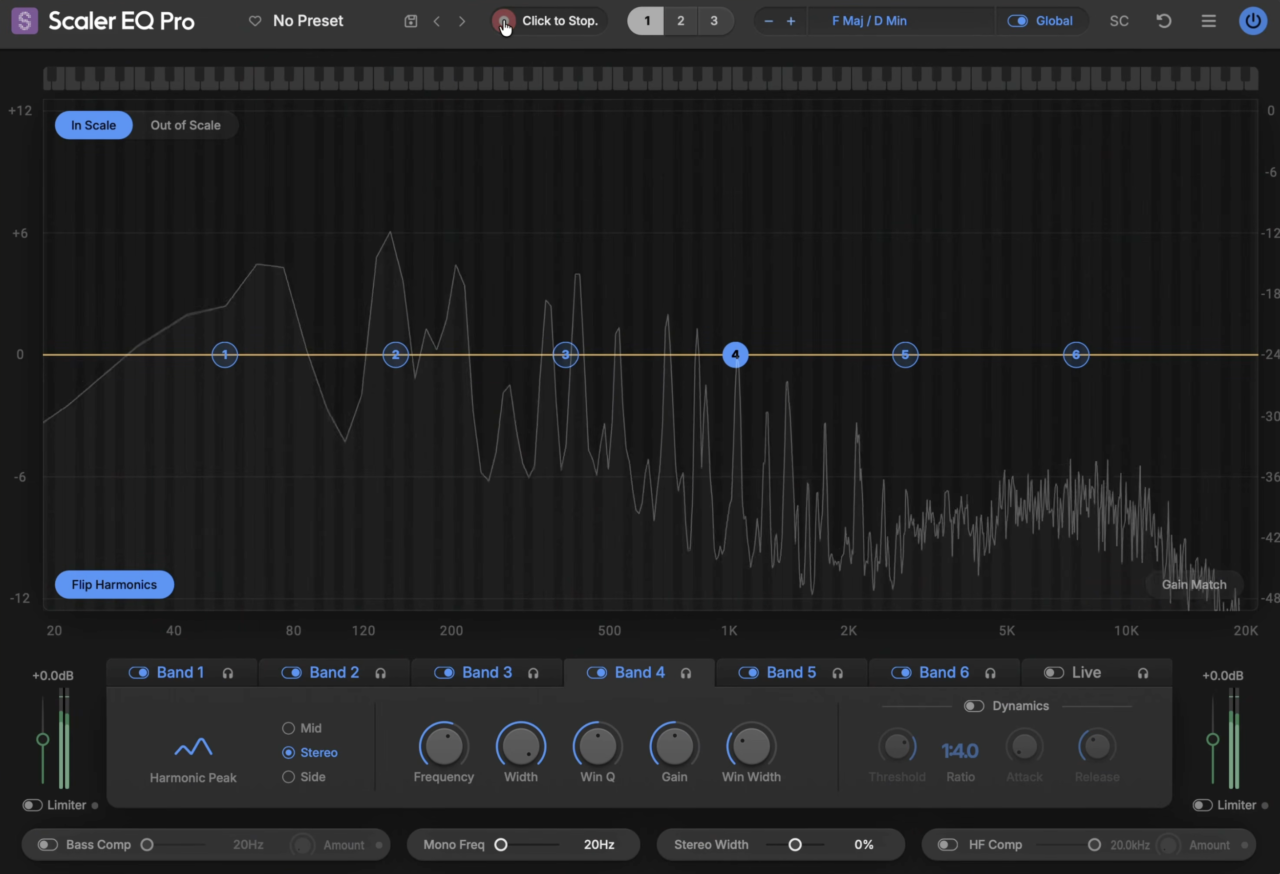The width and height of the screenshot is (1280, 874).
Task: Click the save preset icon
Action: click(410, 21)
